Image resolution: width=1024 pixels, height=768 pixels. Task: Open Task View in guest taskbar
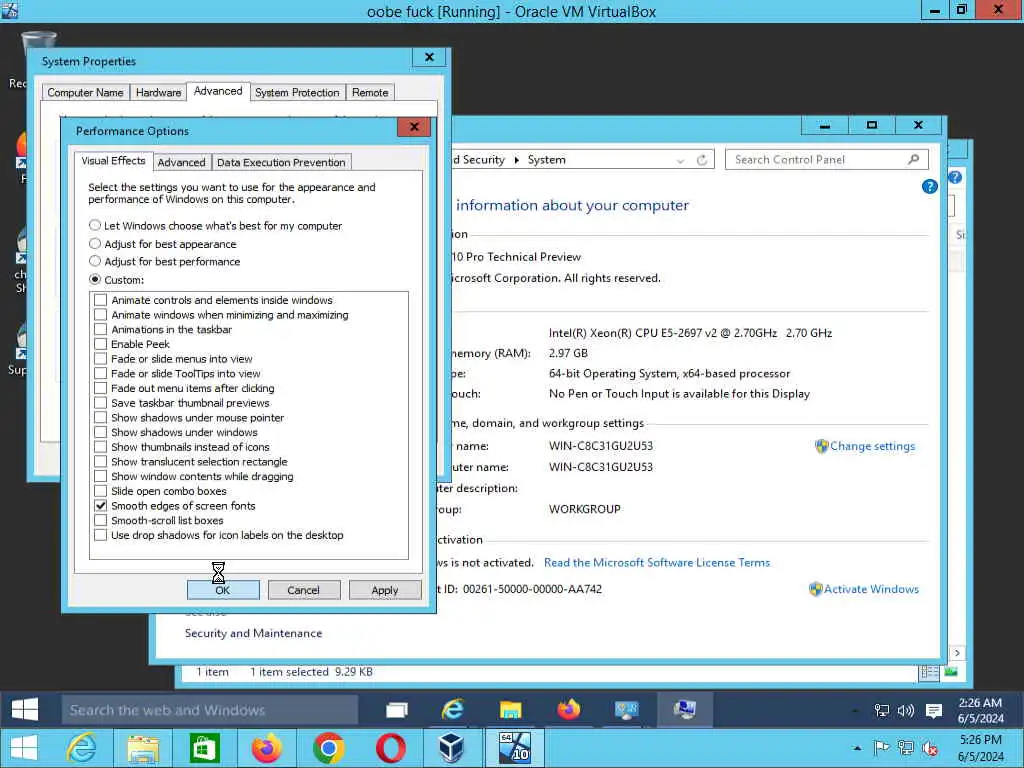click(x=396, y=710)
